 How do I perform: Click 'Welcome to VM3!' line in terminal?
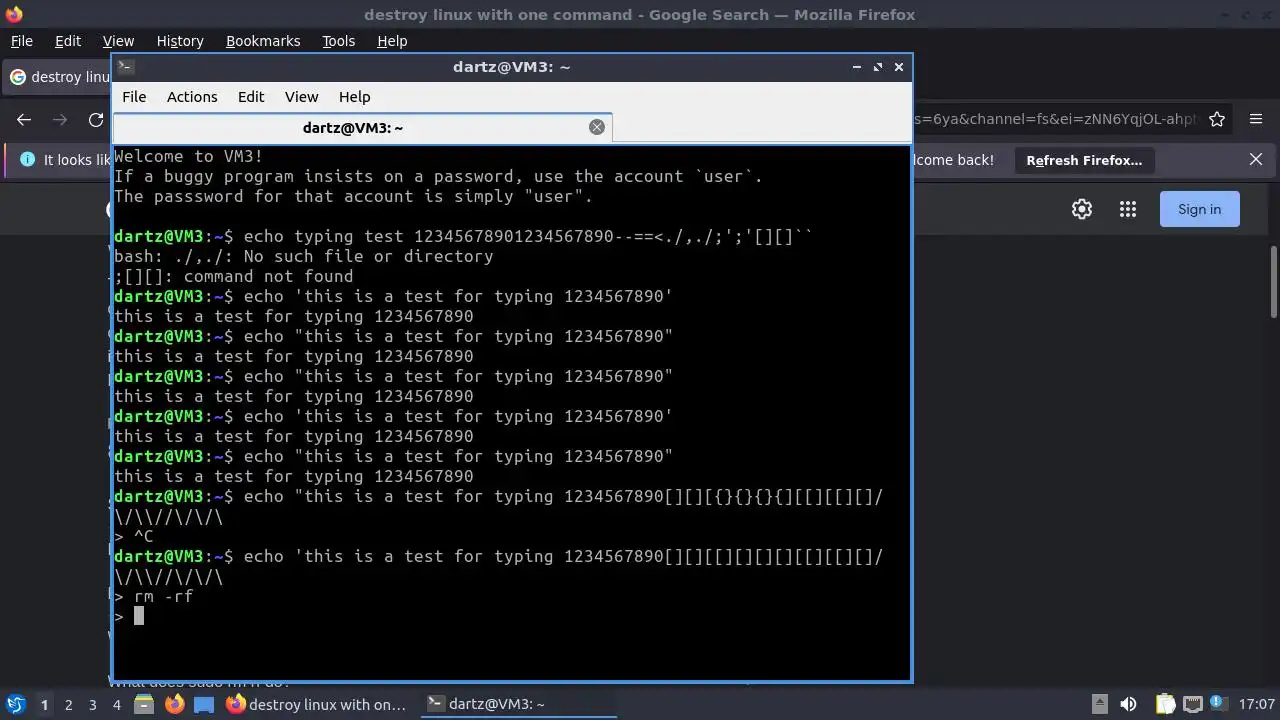click(x=188, y=156)
